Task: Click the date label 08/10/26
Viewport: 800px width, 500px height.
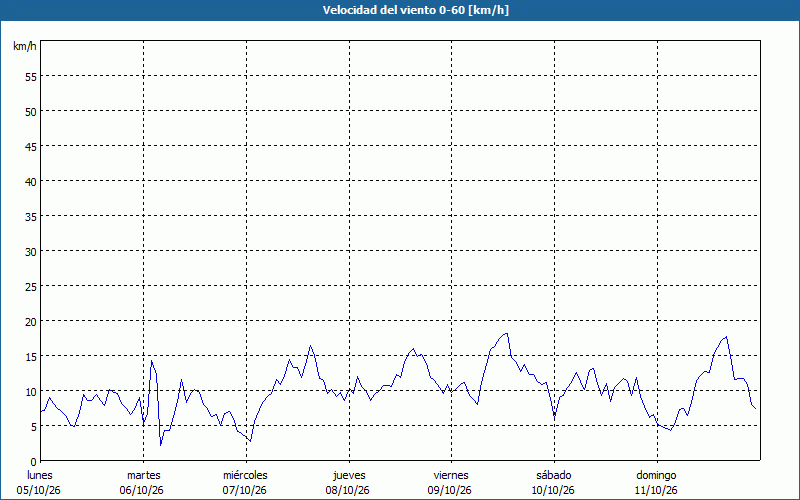Action: 347,490
